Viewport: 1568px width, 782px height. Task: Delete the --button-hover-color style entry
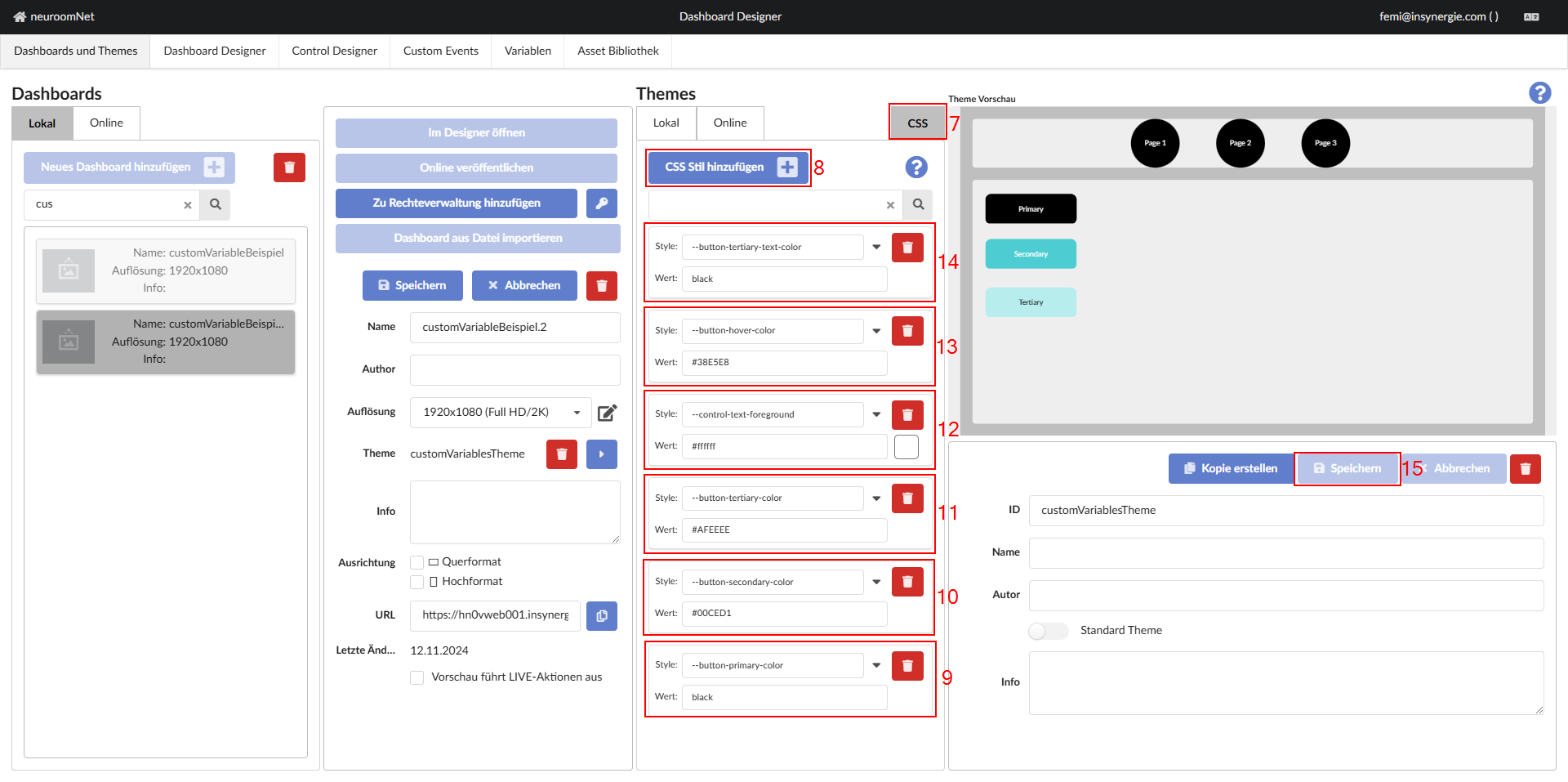[x=906, y=331]
